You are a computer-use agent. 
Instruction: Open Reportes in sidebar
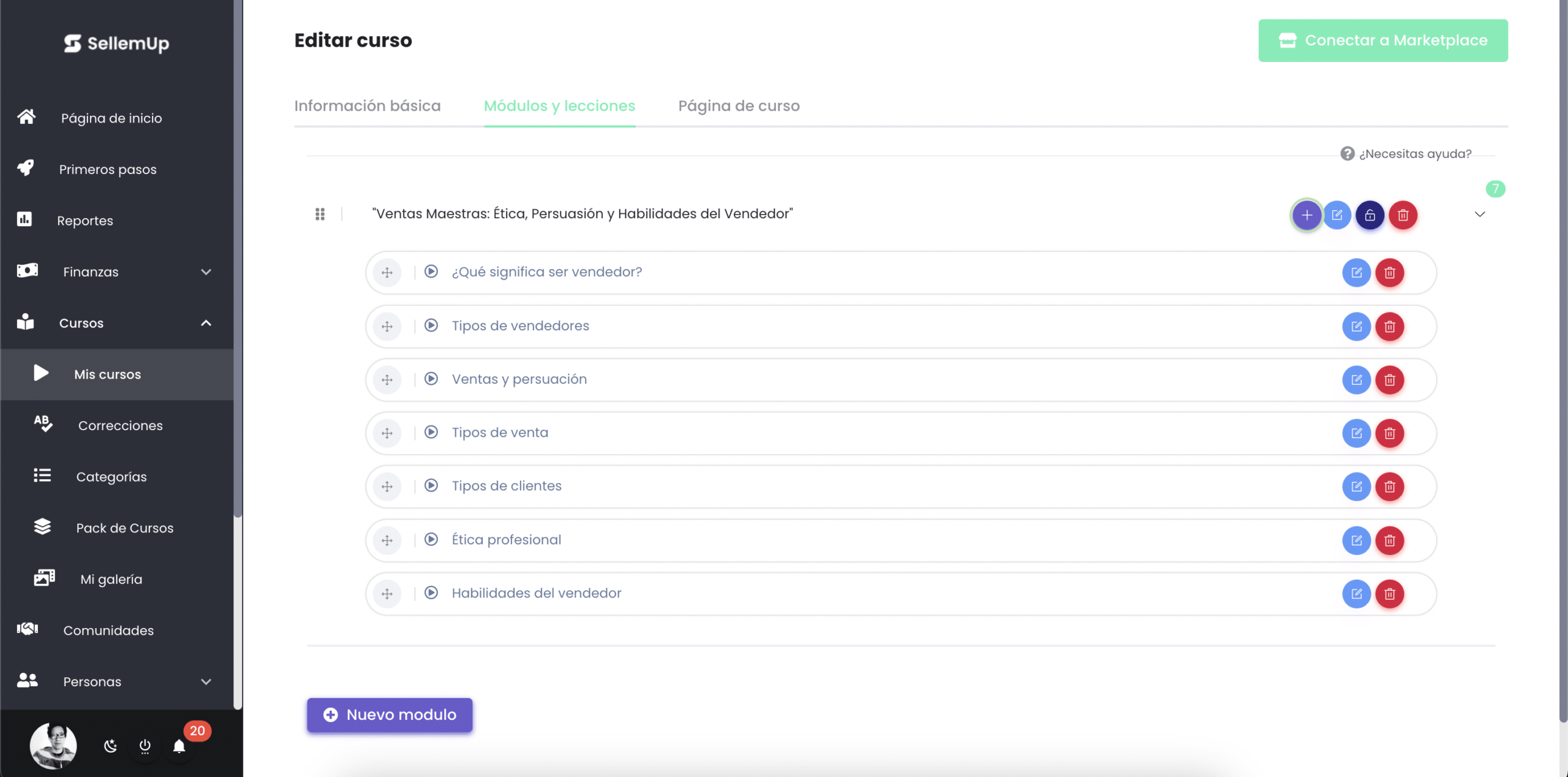coord(116,221)
